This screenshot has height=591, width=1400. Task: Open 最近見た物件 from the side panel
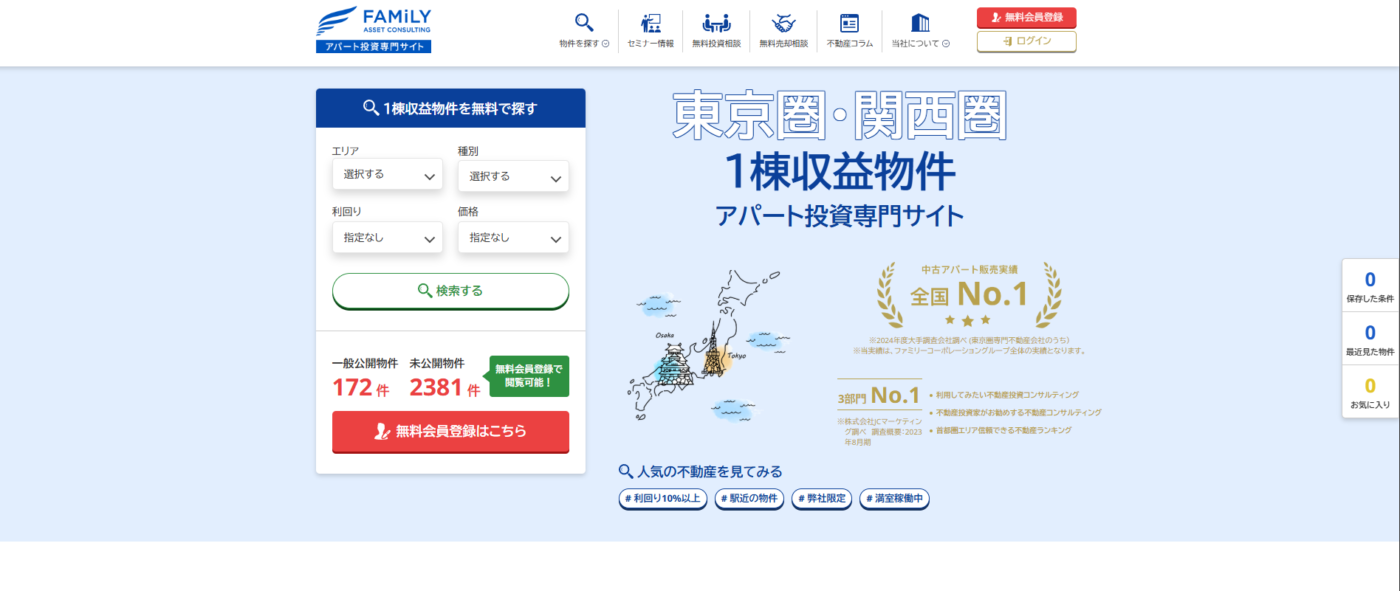tap(1370, 340)
